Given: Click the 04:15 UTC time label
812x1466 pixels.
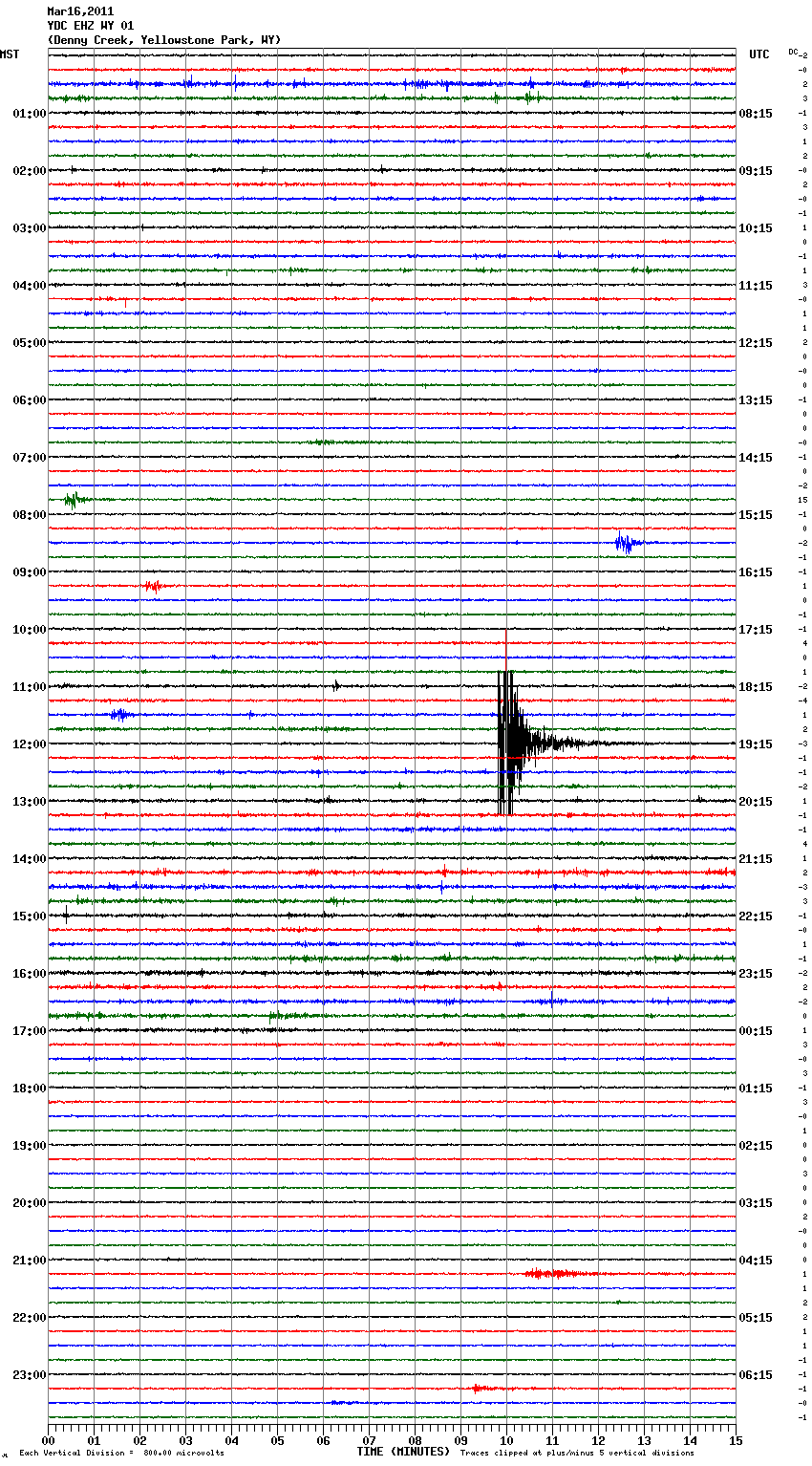Looking at the screenshot, I should [x=756, y=1261].
